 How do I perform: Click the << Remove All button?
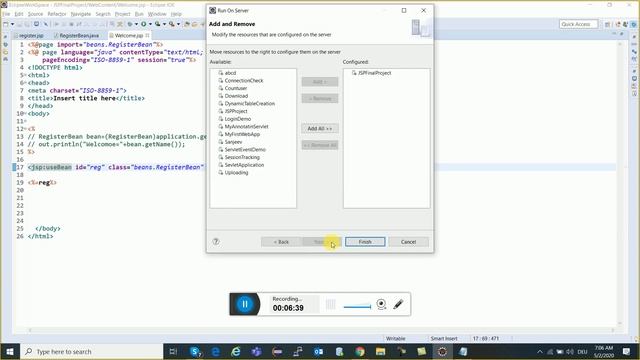point(320,145)
